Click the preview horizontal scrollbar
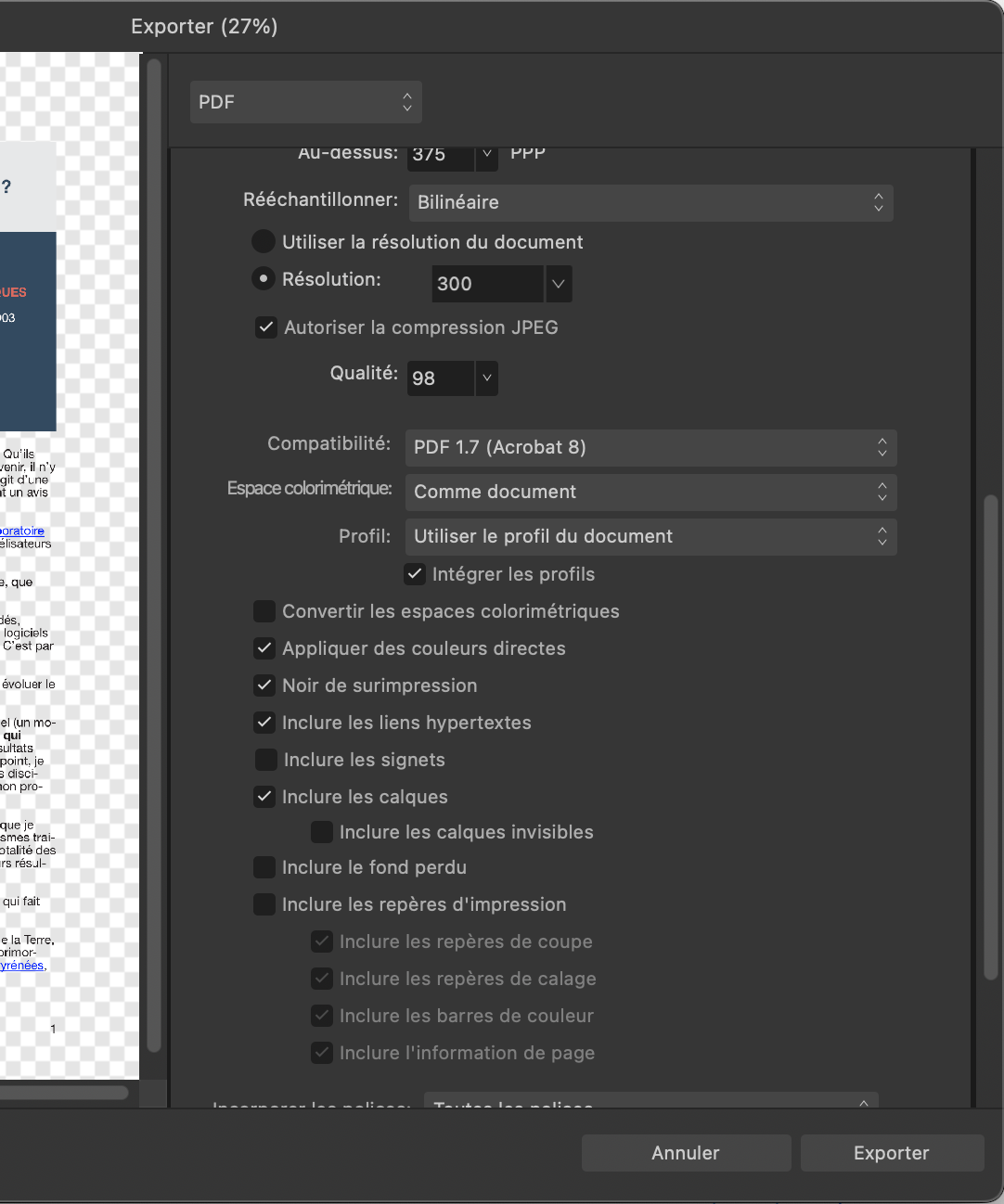Screen dimensions: 1004x1204 click(63, 1092)
